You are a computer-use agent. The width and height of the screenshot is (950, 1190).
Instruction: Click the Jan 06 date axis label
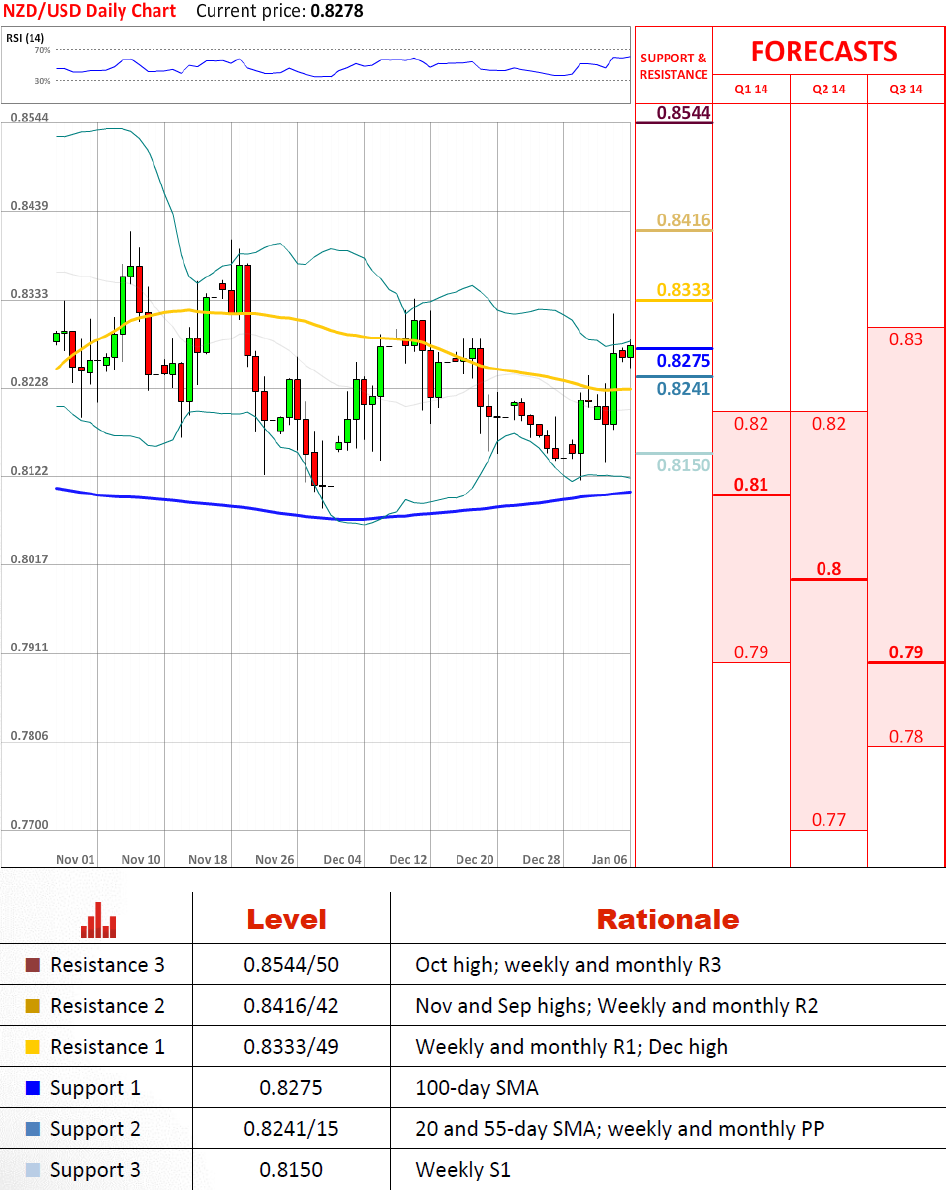(x=609, y=859)
